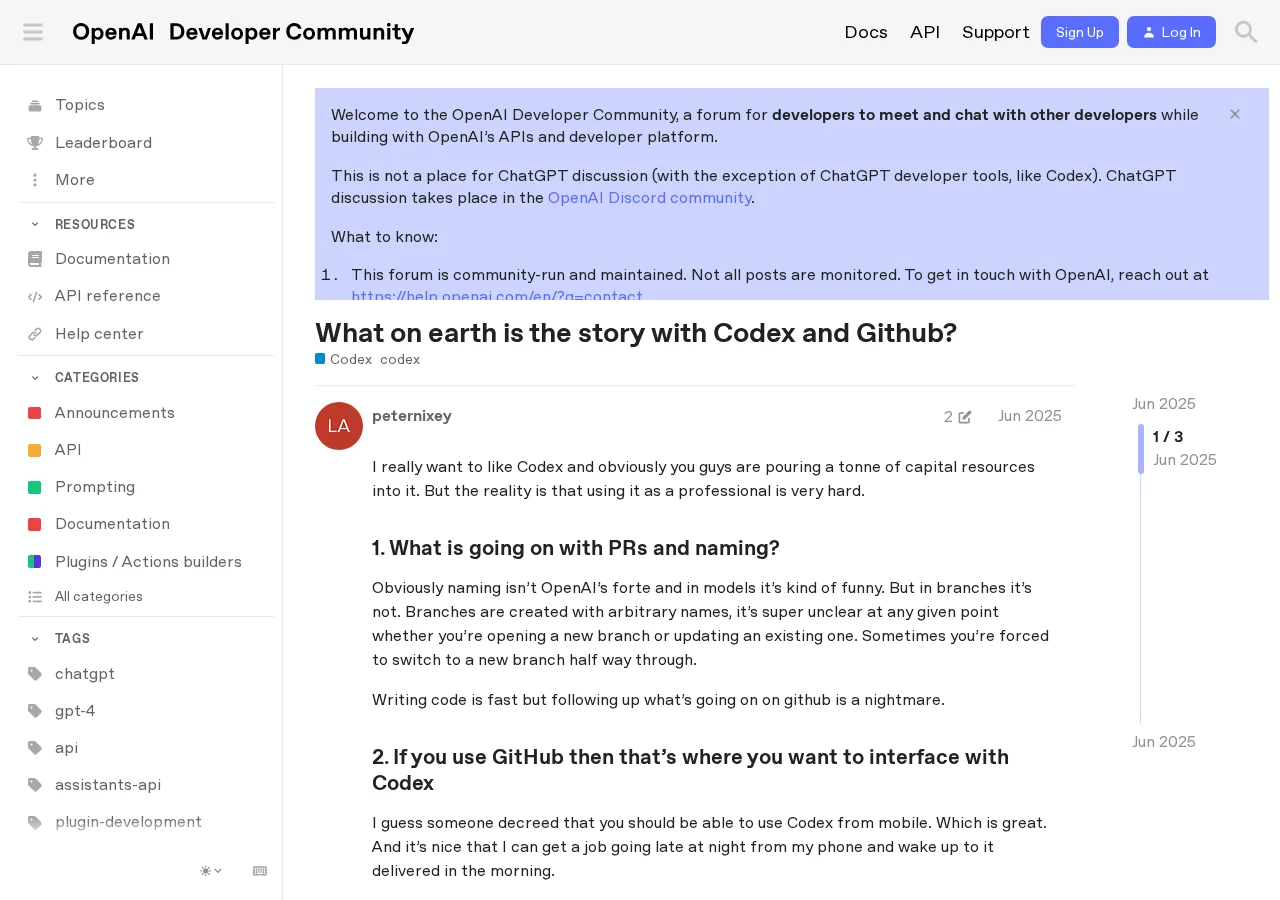Click the Sign Up button

point(1080,32)
